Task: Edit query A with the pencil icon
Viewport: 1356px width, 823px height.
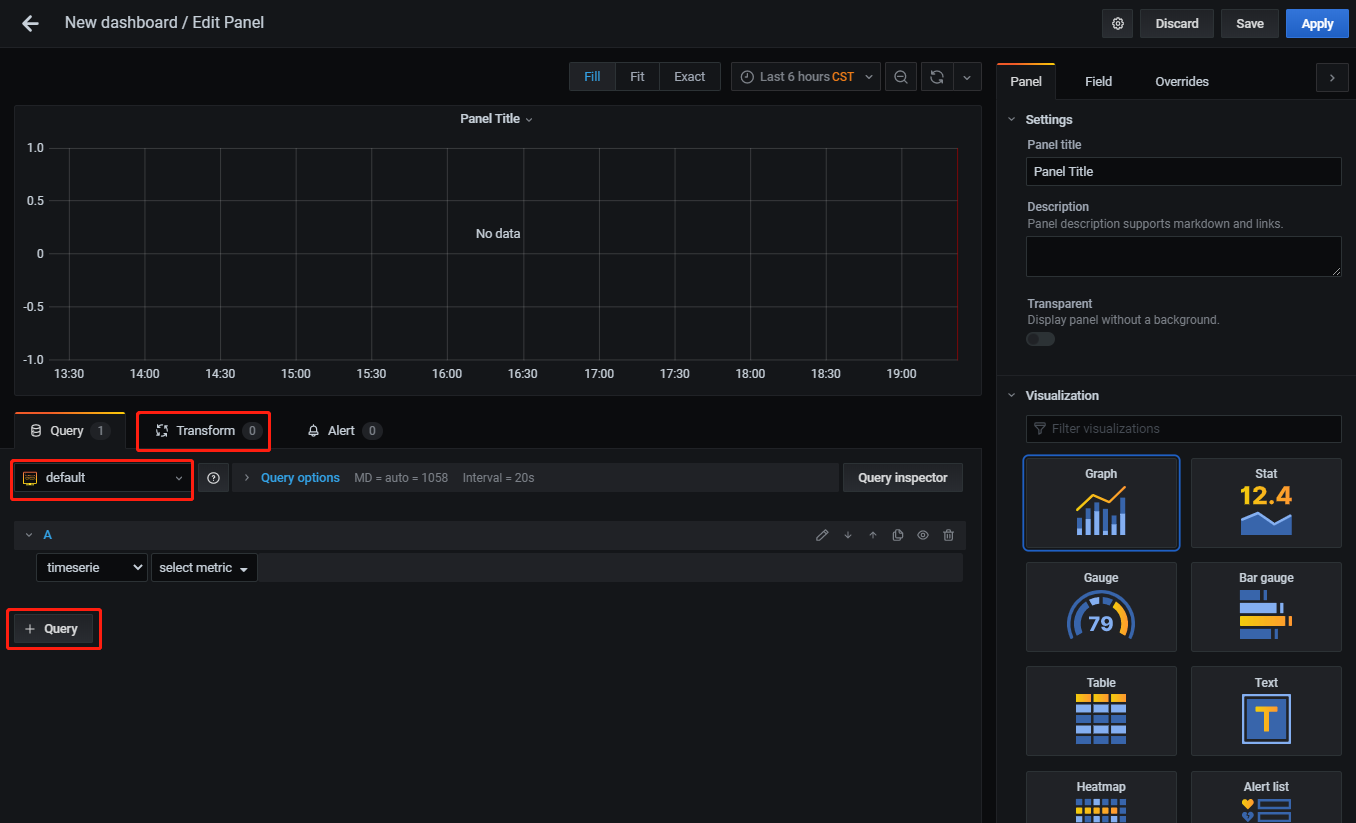Action: tap(822, 535)
